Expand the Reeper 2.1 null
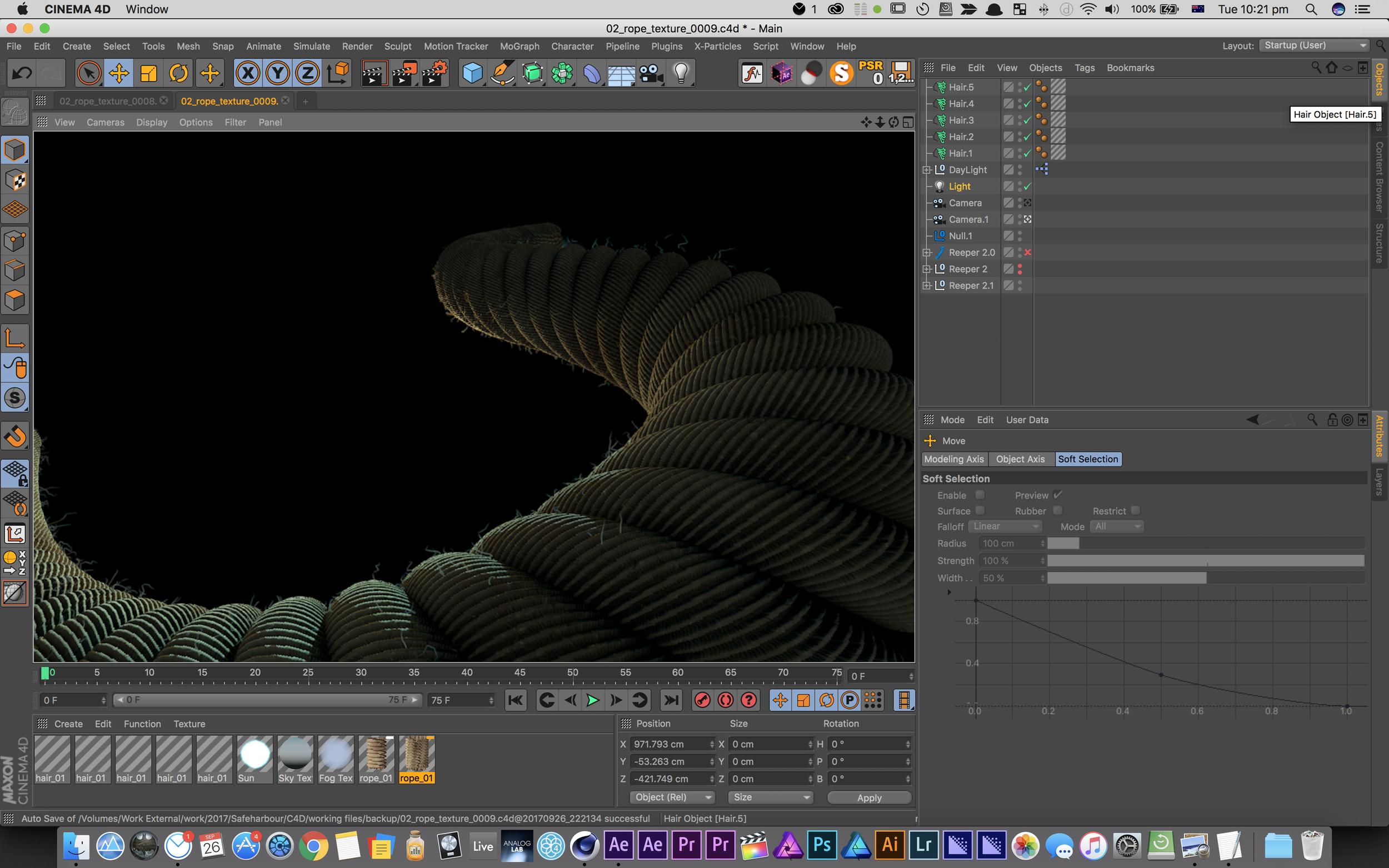The width and height of the screenshot is (1389, 868). 926,285
